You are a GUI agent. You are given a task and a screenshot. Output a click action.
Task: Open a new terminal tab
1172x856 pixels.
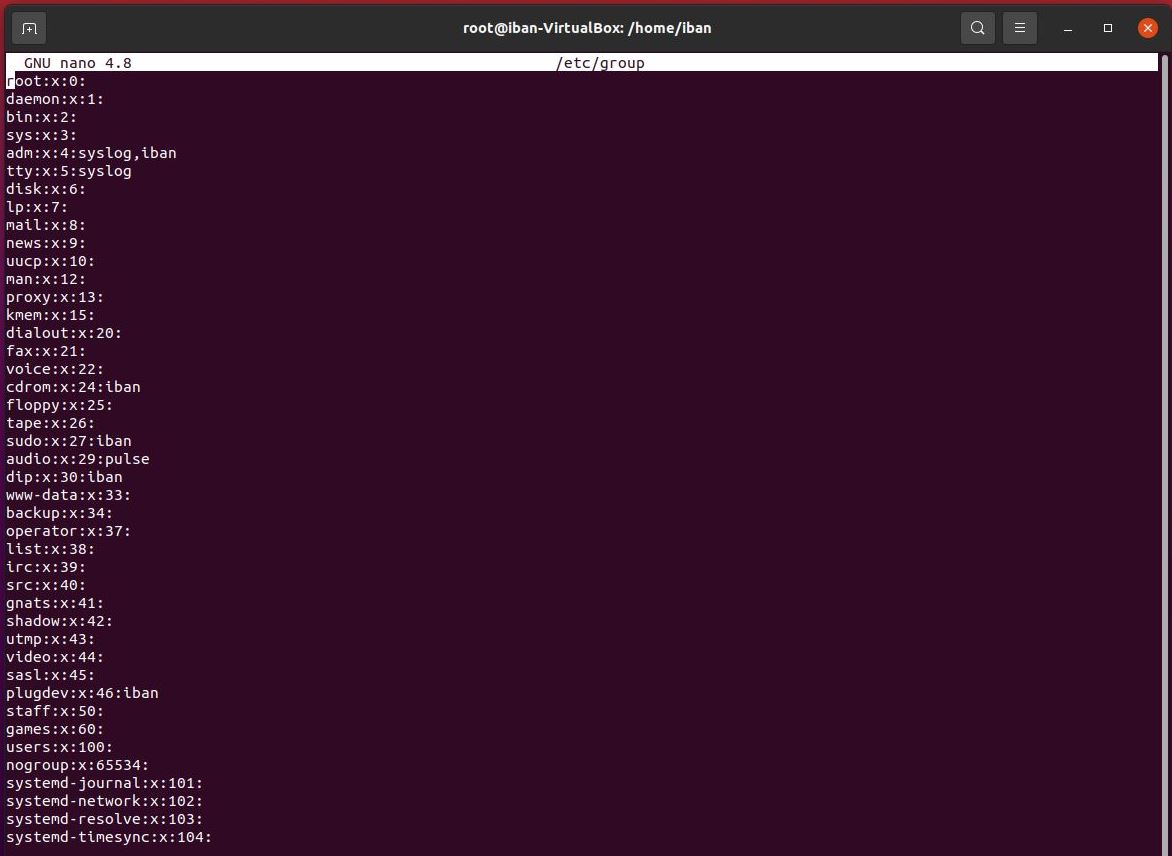(x=28, y=28)
